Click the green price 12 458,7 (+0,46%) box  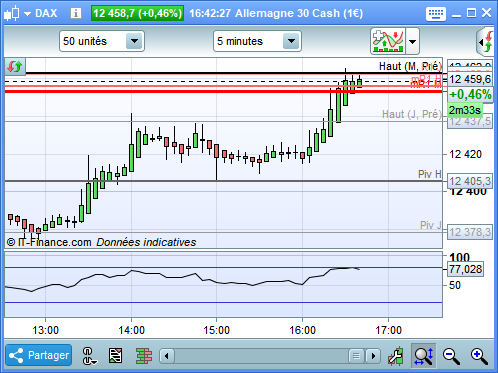(x=137, y=13)
